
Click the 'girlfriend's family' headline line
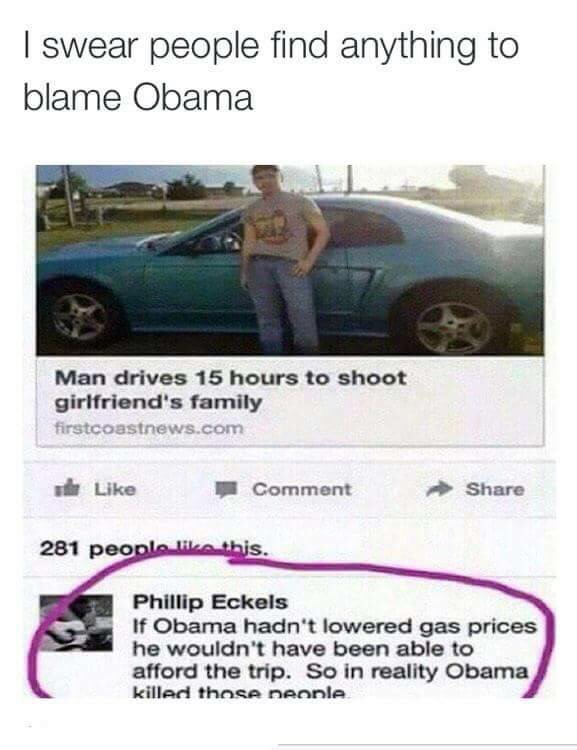159,403
